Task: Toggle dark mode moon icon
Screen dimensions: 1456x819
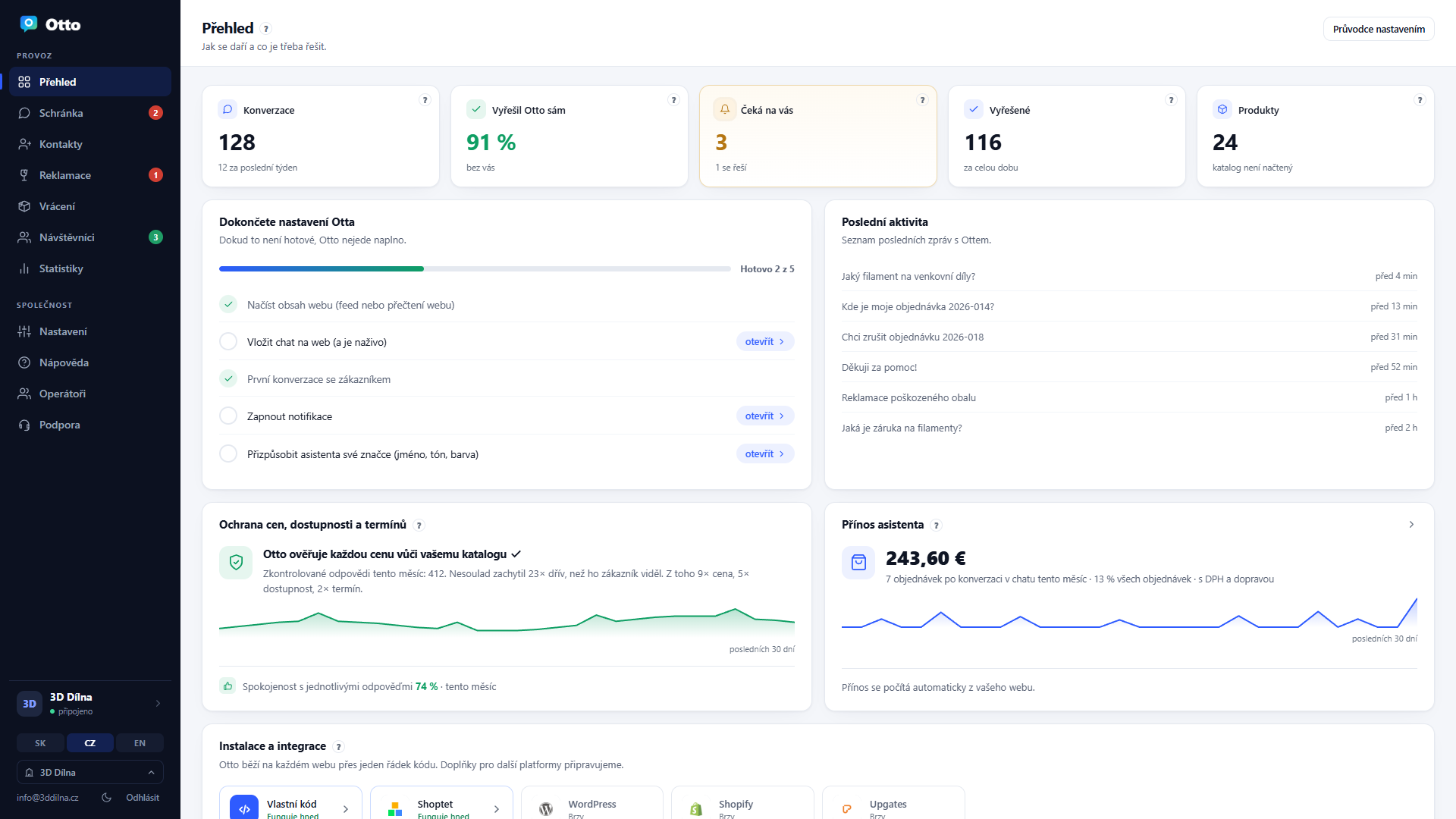Action: (107, 797)
